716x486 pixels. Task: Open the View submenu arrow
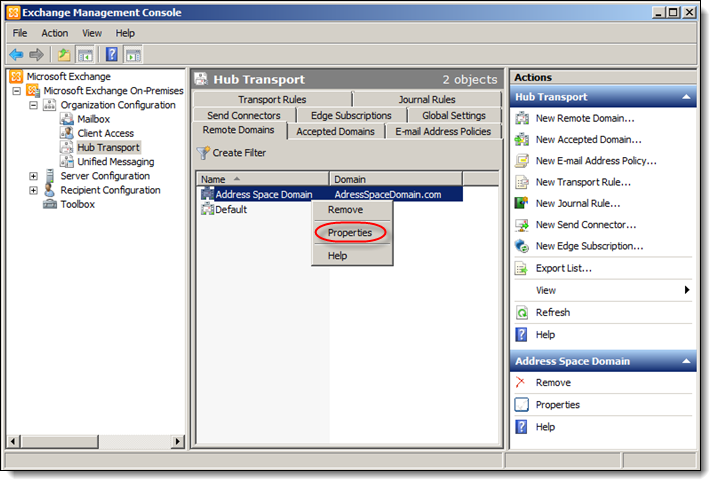[x=687, y=290]
